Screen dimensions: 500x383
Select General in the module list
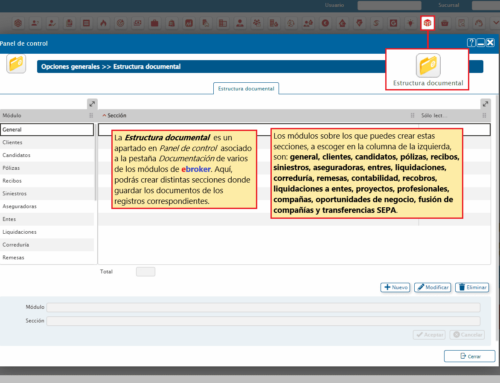click(x=47, y=129)
